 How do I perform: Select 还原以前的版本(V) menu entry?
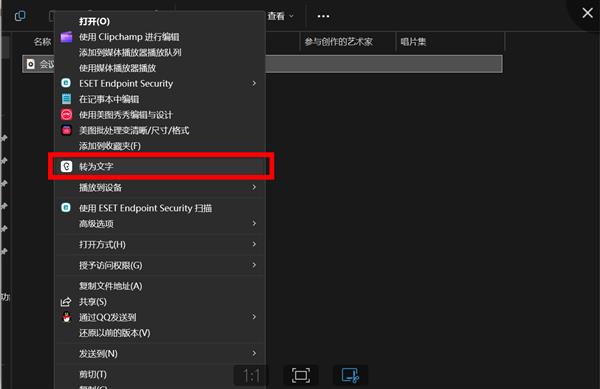click(x=114, y=333)
